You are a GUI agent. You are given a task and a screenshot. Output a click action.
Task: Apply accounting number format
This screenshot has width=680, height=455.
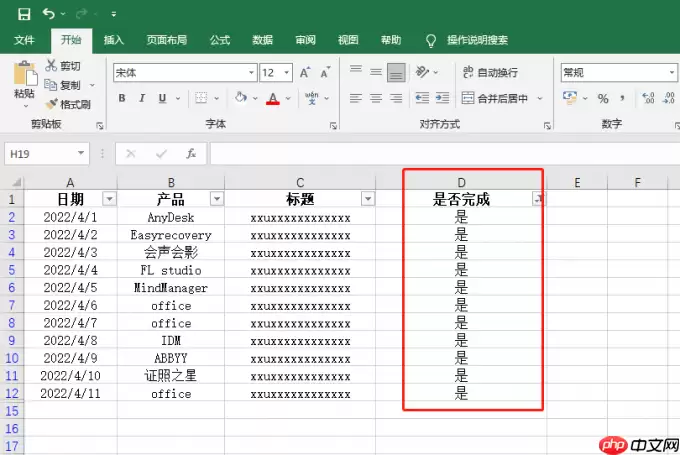pyautogui.click(x=569, y=98)
